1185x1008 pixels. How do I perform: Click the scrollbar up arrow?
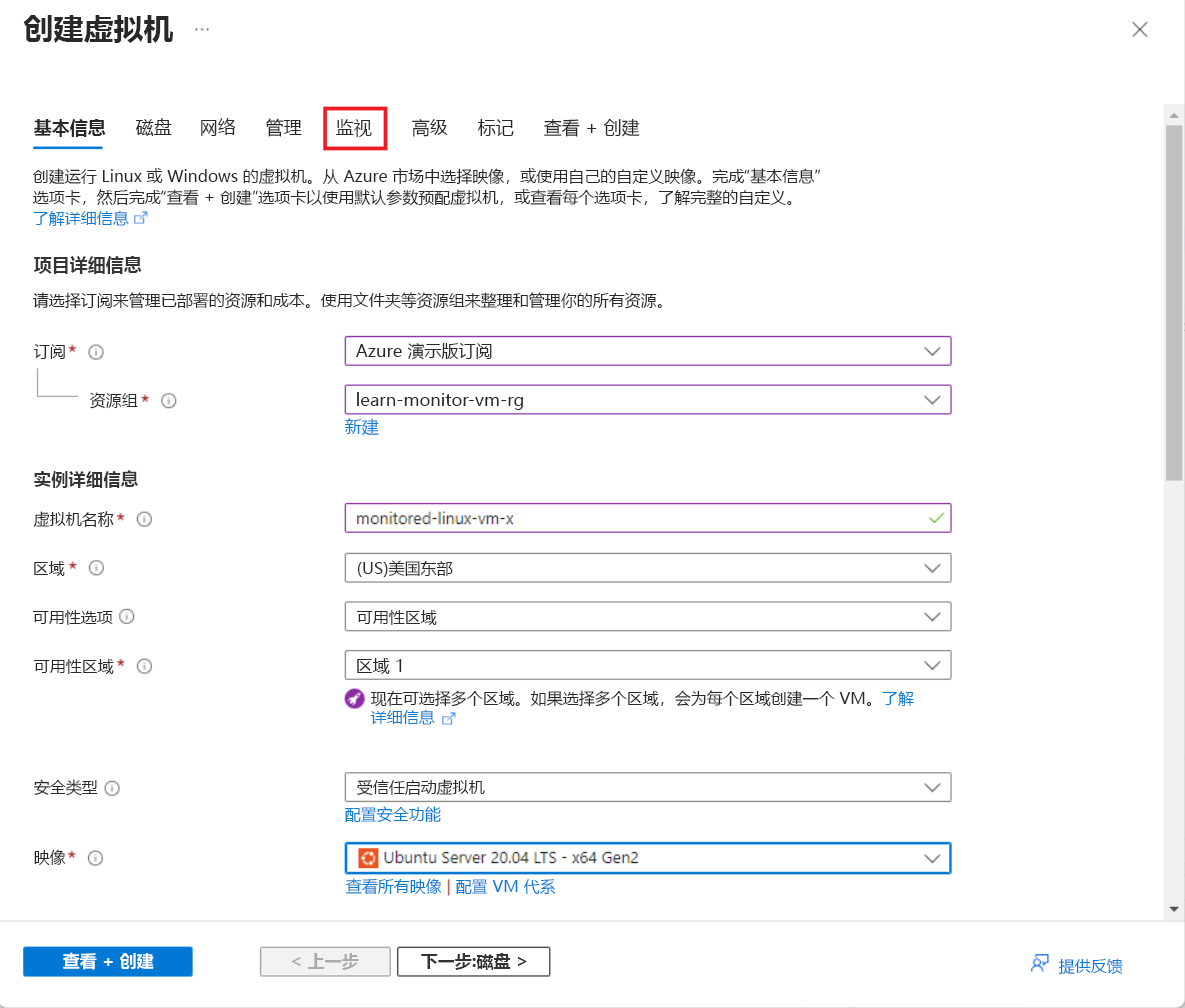(x=1174, y=116)
